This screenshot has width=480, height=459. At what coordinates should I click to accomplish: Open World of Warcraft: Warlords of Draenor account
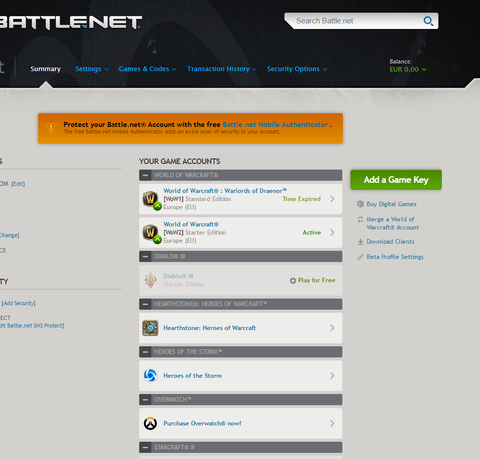[x=225, y=191]
